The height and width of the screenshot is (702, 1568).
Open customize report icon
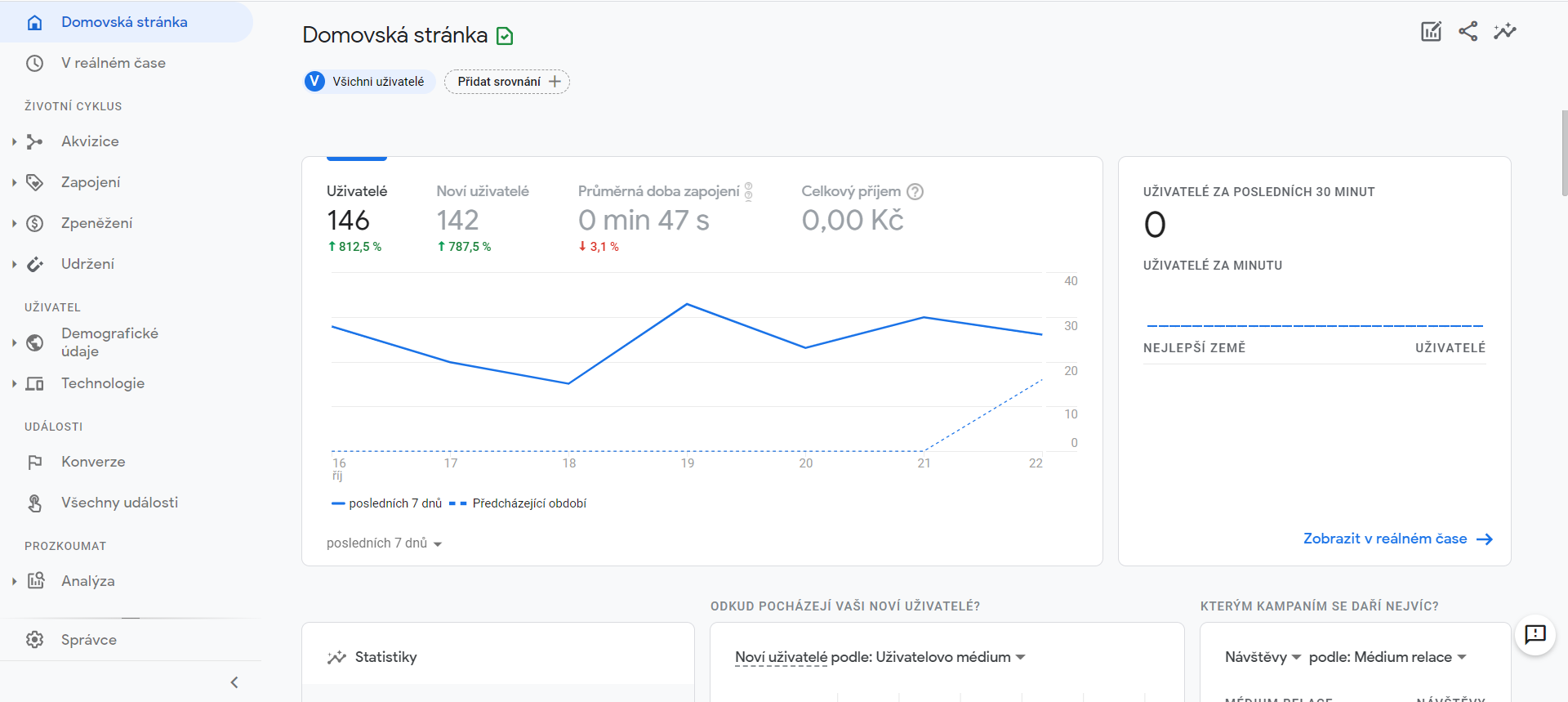pos(1431,31)
